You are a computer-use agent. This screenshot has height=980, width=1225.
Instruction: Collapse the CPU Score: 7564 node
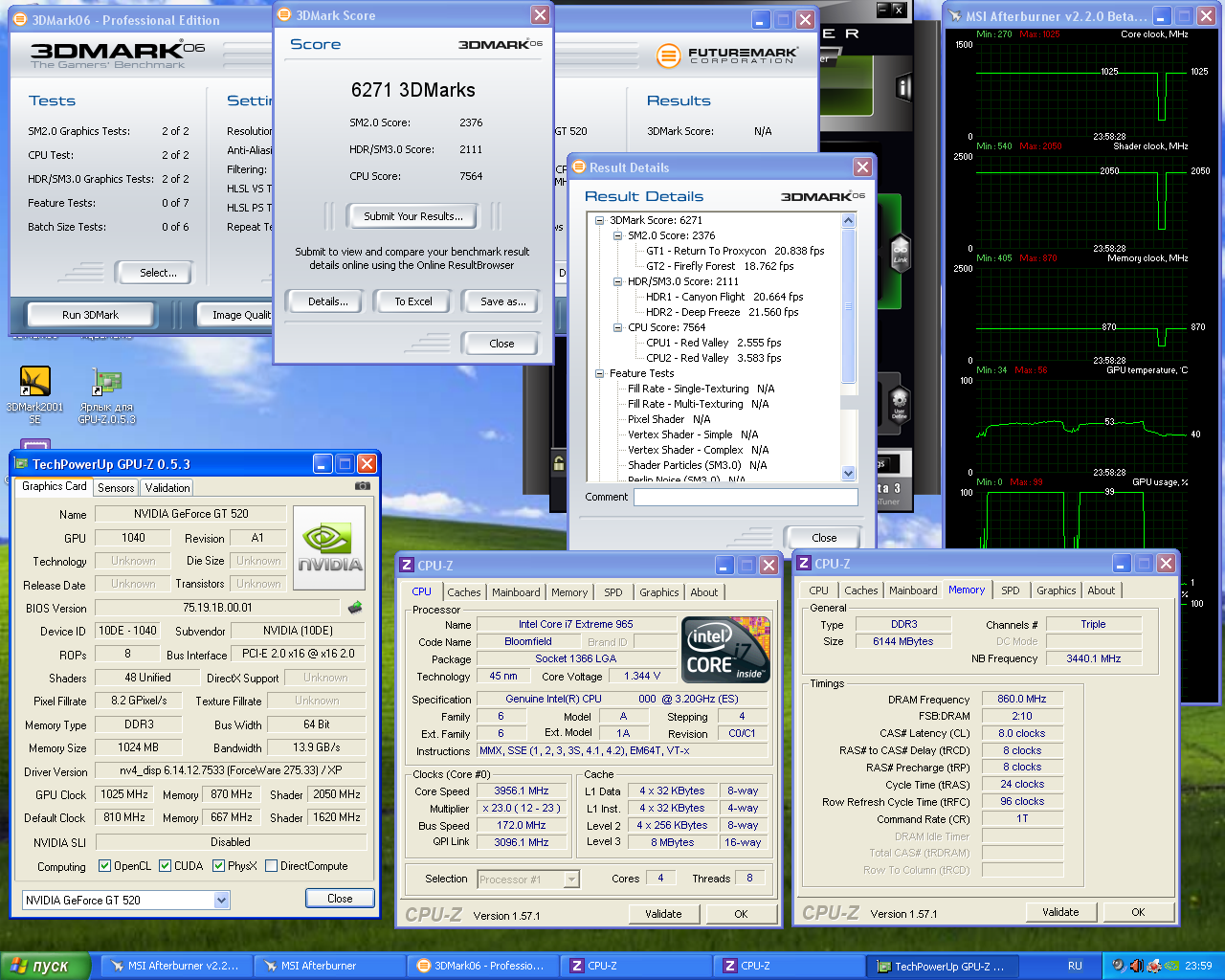click(x=617, y=327)
